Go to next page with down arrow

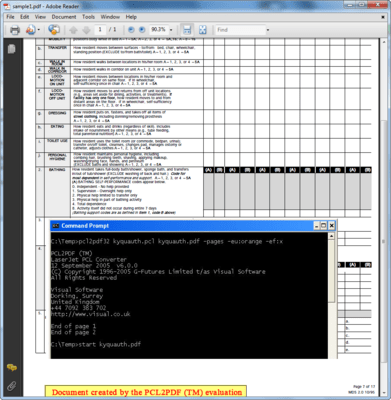(86, 30)
